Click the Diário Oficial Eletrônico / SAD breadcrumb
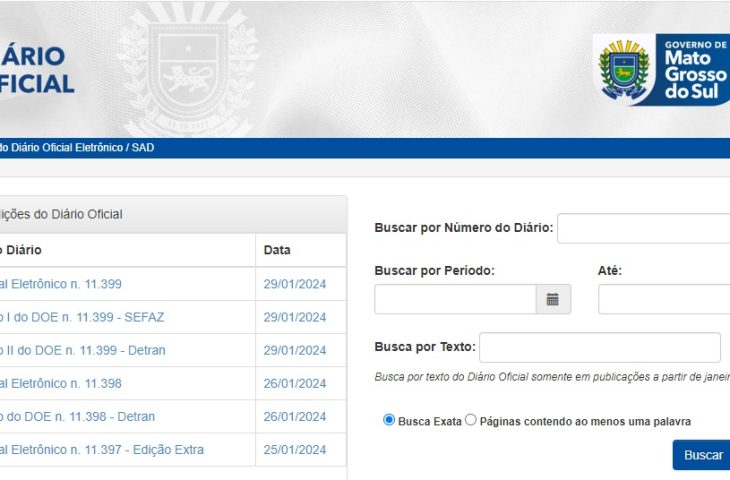This screenshot has width=730, height=480. coord(77,148)
